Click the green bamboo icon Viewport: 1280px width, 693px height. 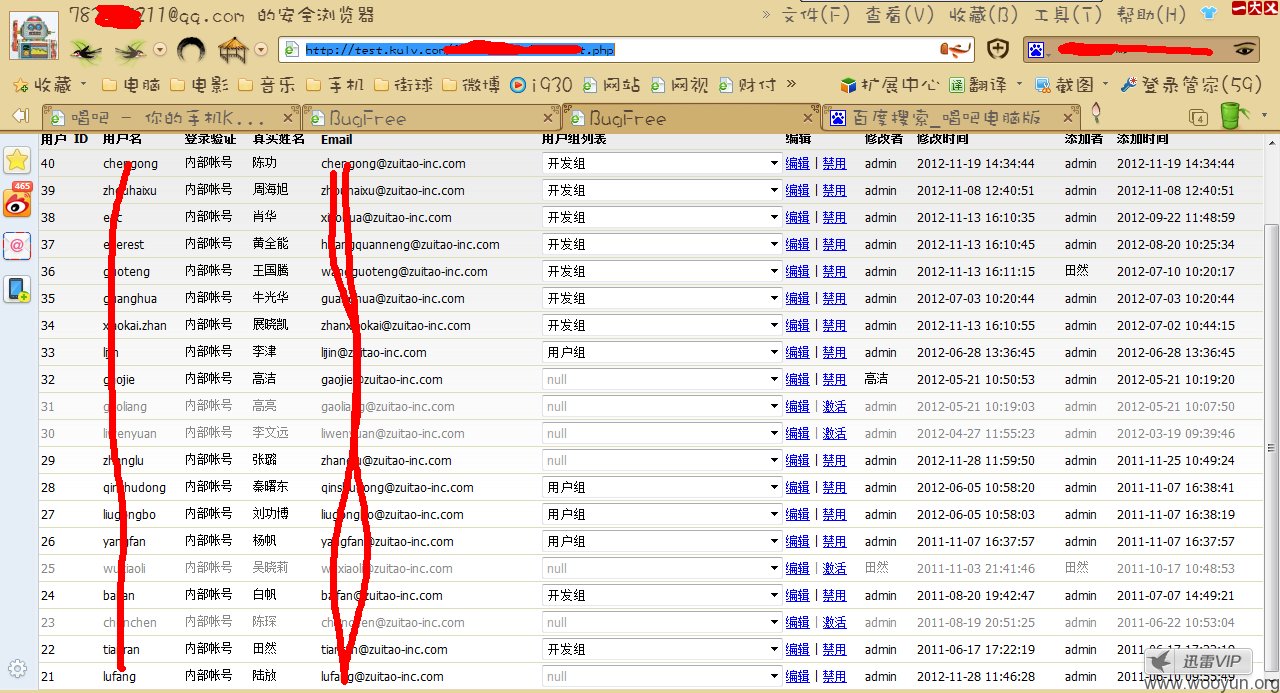tap(1233, 116)
